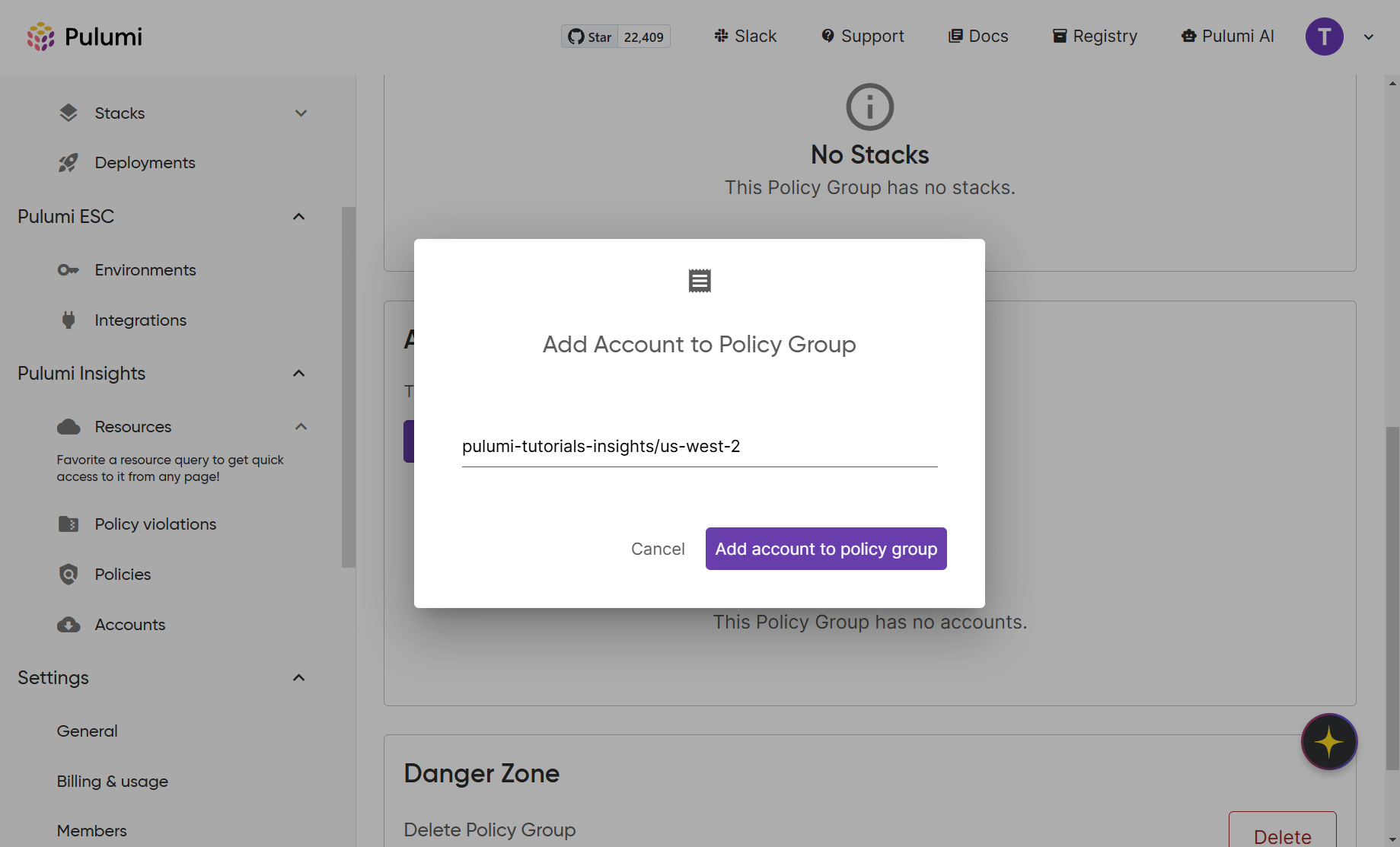Screen dimensions: 1400x847
Task: Click the Stacks layers icon in sidebar
Action: tap(69, 113)
